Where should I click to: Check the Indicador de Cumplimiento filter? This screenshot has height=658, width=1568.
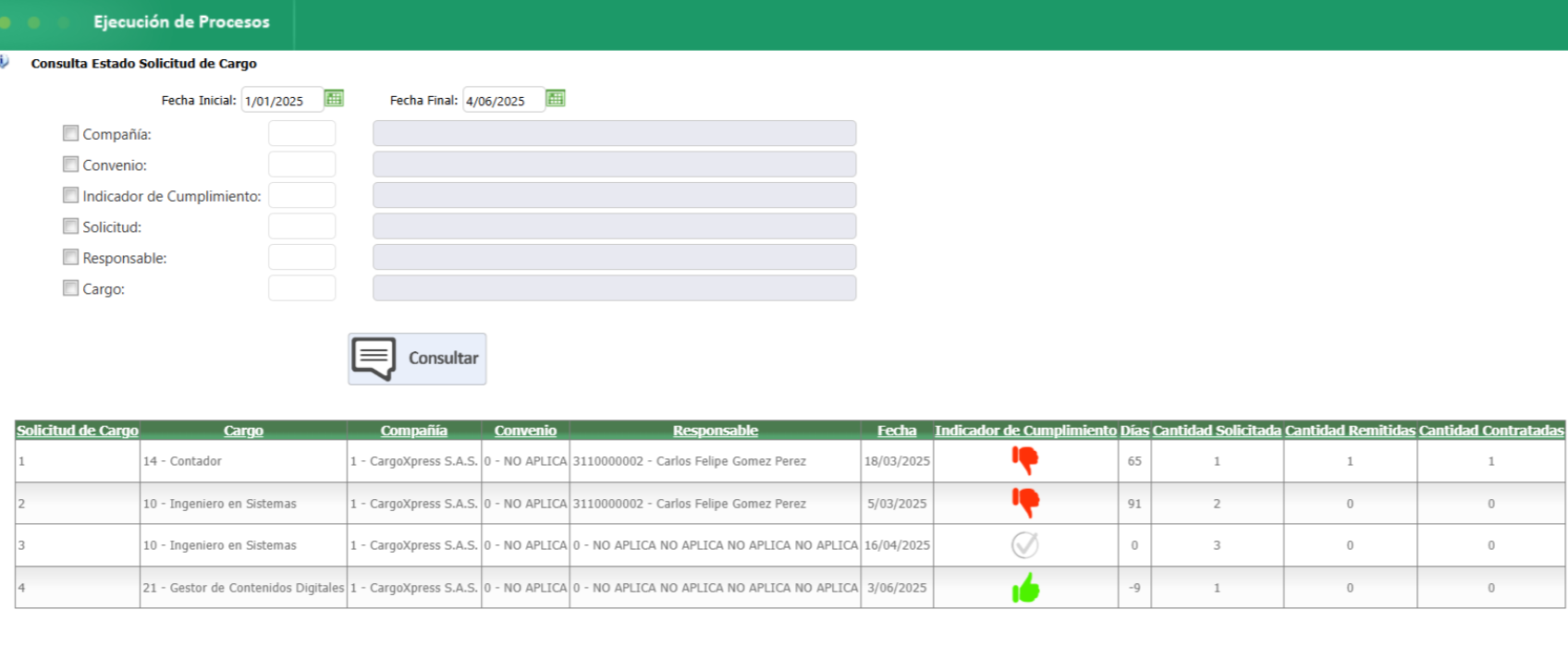[x=70, y=195]
